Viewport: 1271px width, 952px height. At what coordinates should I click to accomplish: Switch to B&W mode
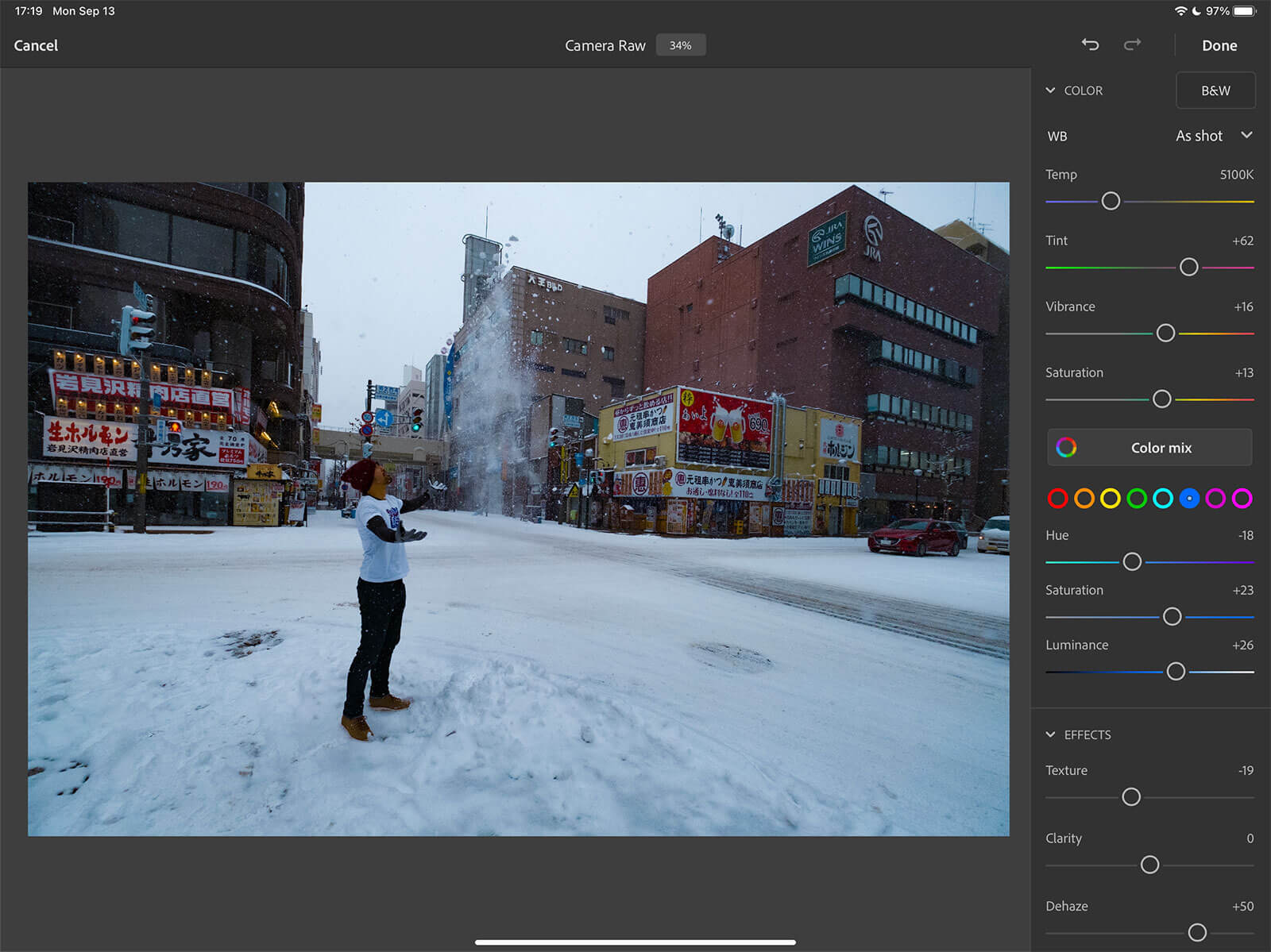point(1215,91)
